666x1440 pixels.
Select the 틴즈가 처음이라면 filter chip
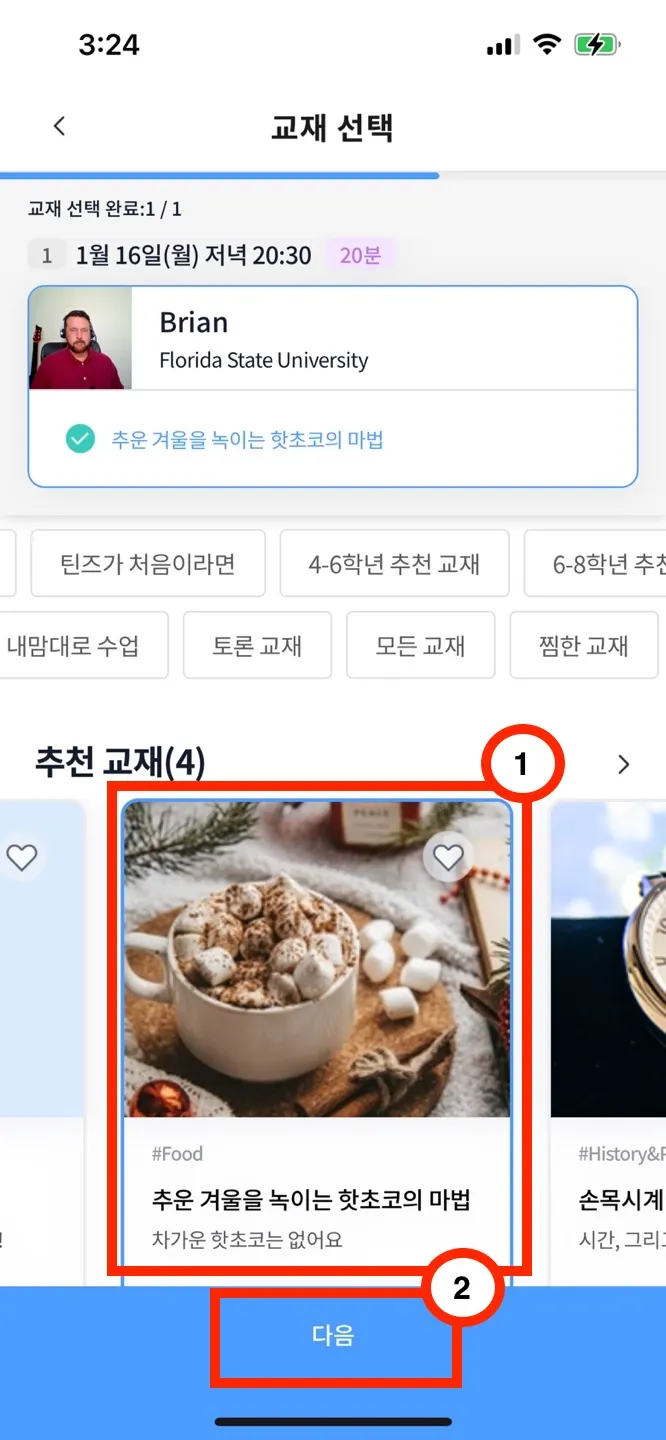pos(147,563)
